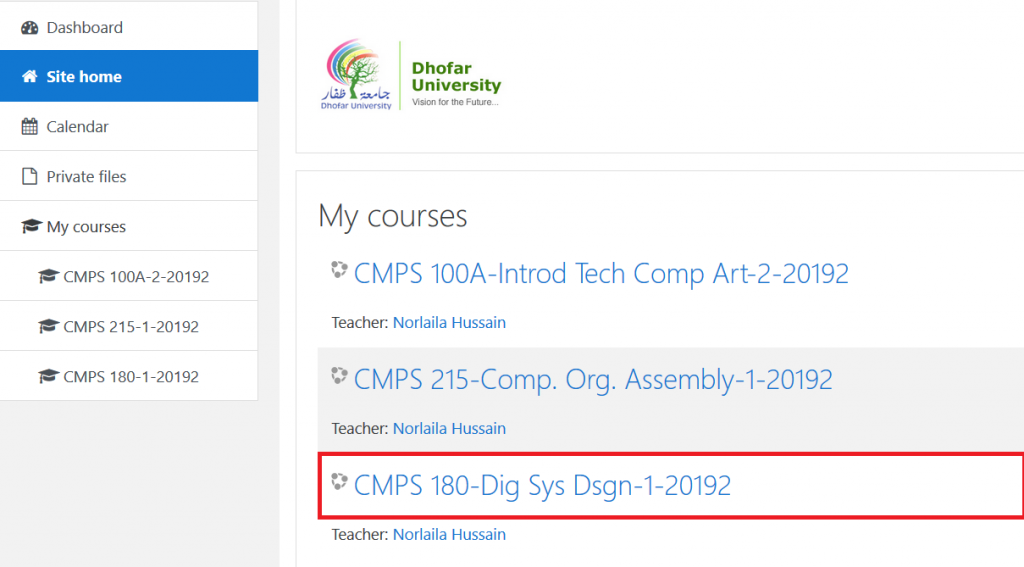Viewport: 1024px width, 567px height.
Task: Open CMPS 180-Dig Sys Dsgn-1-20192 course link
Action: point(542,485)
